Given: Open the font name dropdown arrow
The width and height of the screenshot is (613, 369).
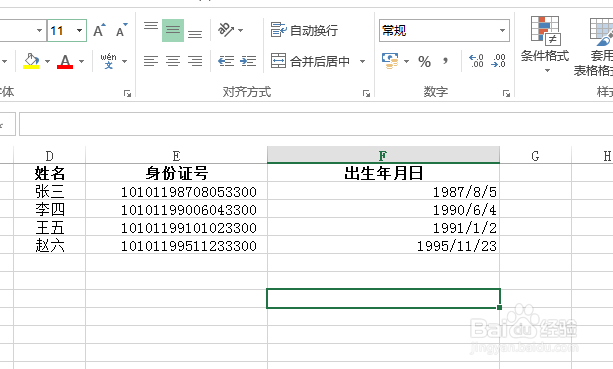Looking at the screenshot, I should (39, 30).
